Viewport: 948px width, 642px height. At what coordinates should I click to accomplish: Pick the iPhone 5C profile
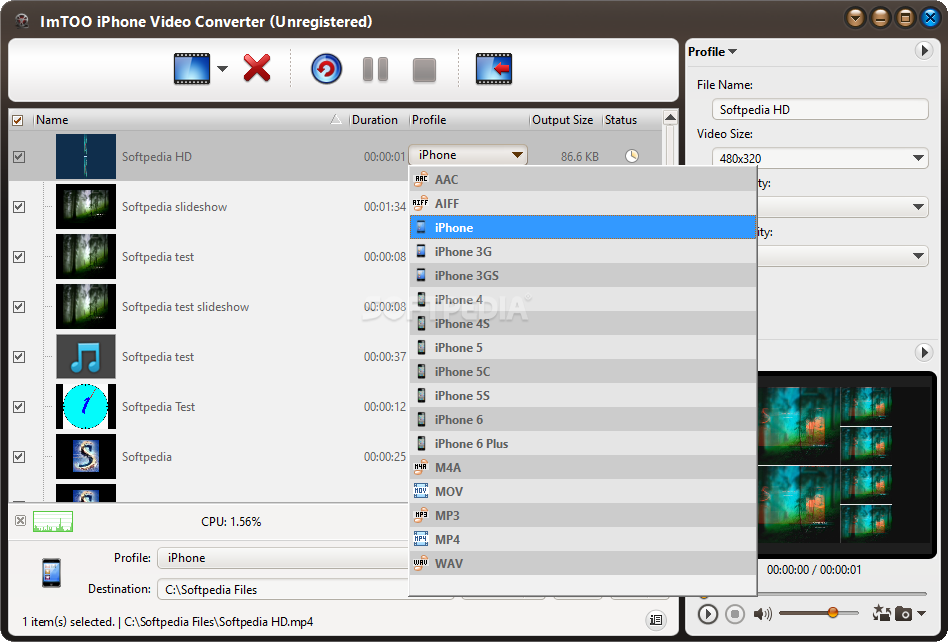click(583, 372)
